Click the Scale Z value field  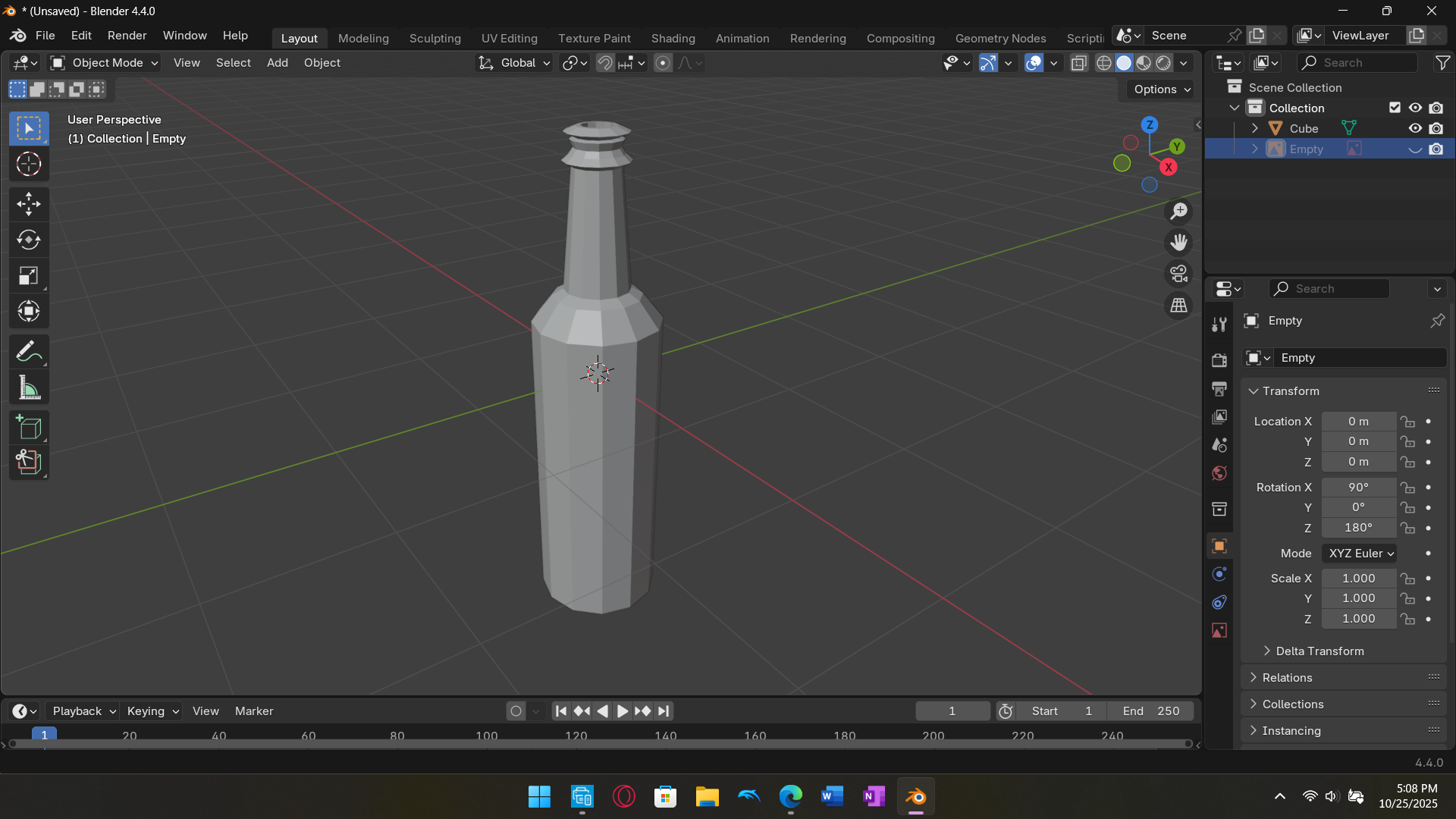[1358, 619]
